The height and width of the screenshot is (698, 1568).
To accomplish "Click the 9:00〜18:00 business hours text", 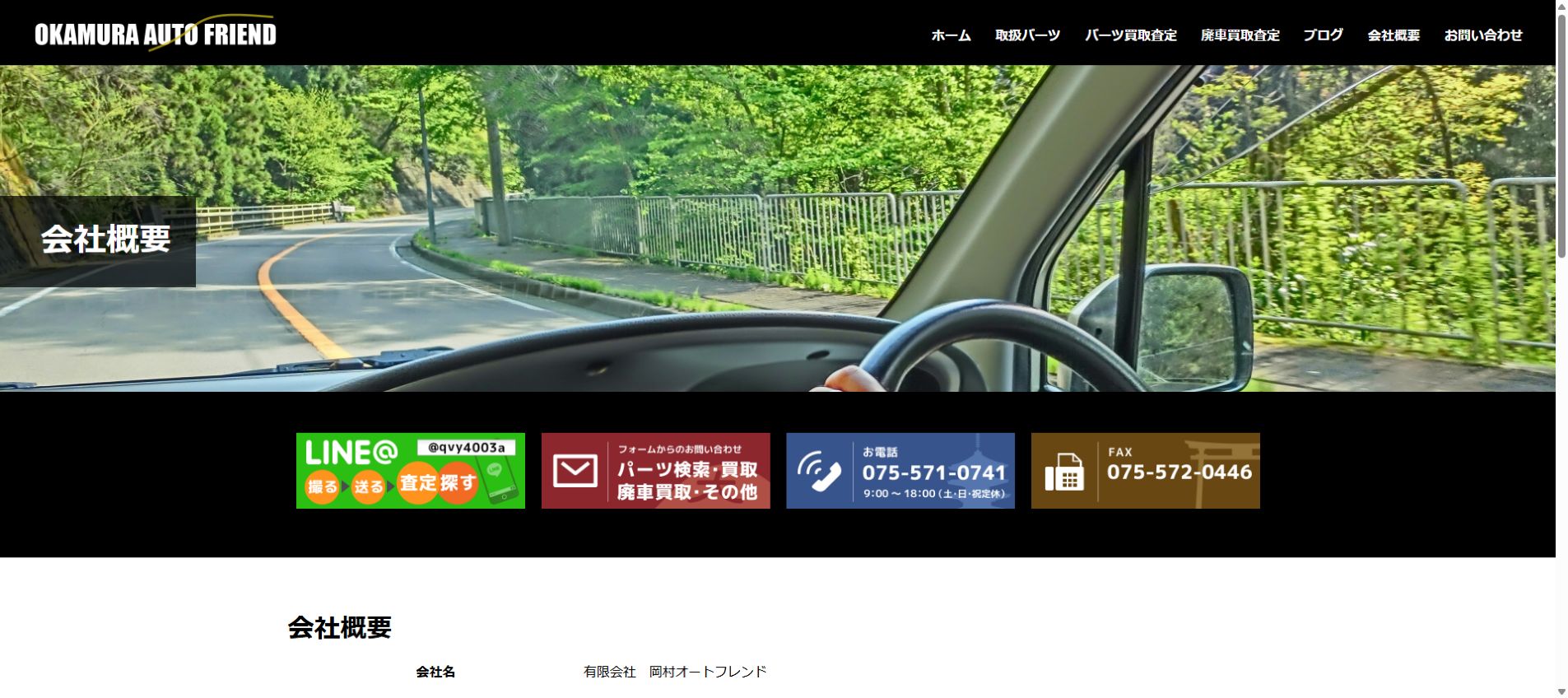I will coord(934,494).
